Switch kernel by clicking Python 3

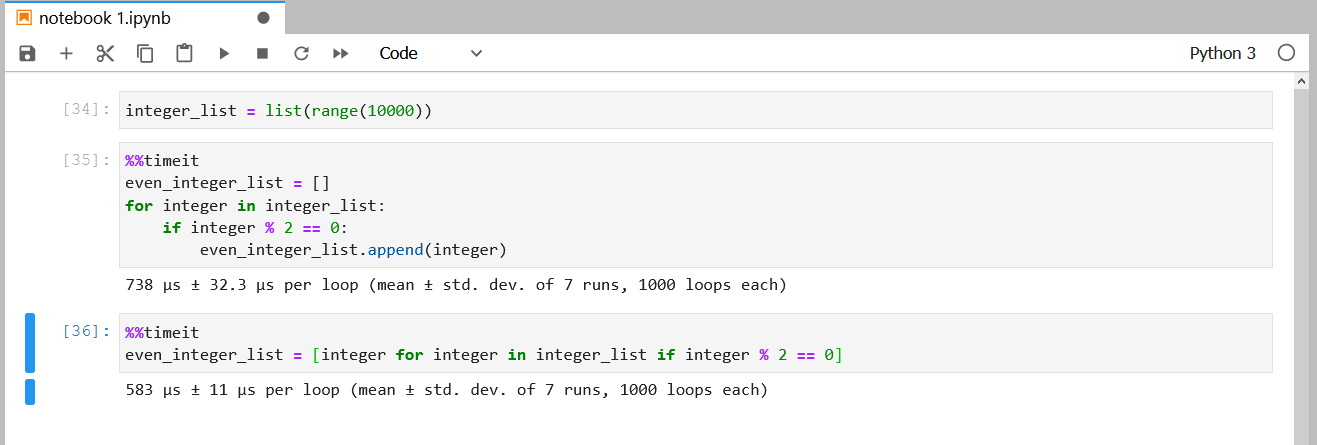[x=1222, y=53]
